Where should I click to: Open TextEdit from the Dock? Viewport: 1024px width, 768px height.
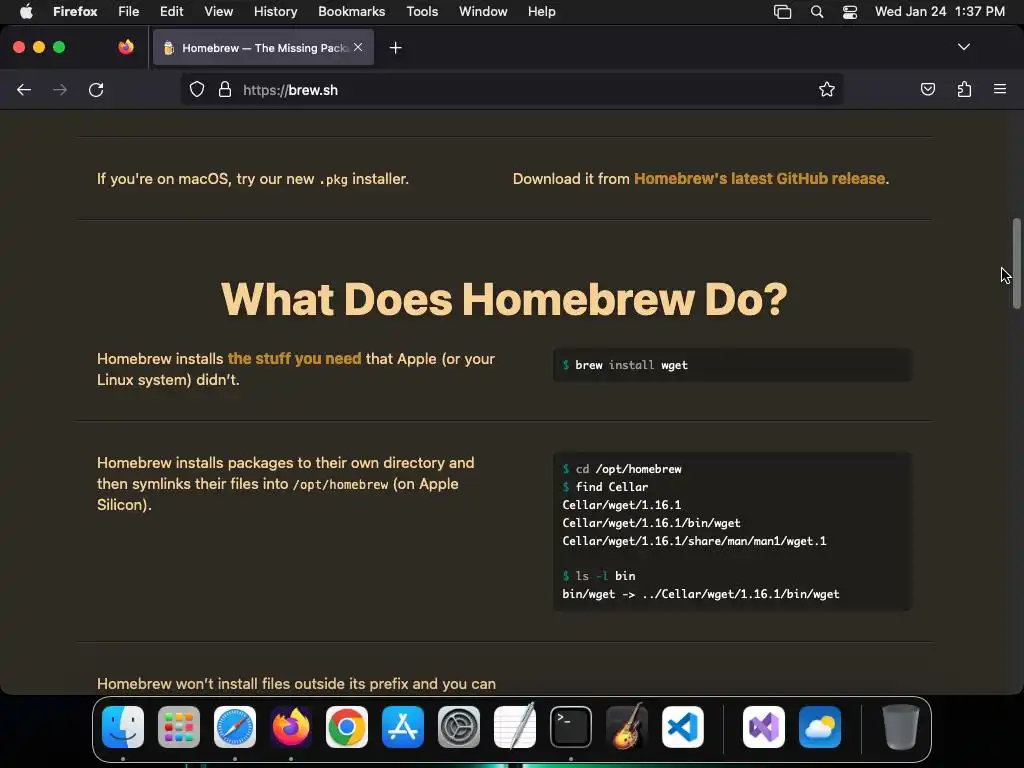click(515, 727)
